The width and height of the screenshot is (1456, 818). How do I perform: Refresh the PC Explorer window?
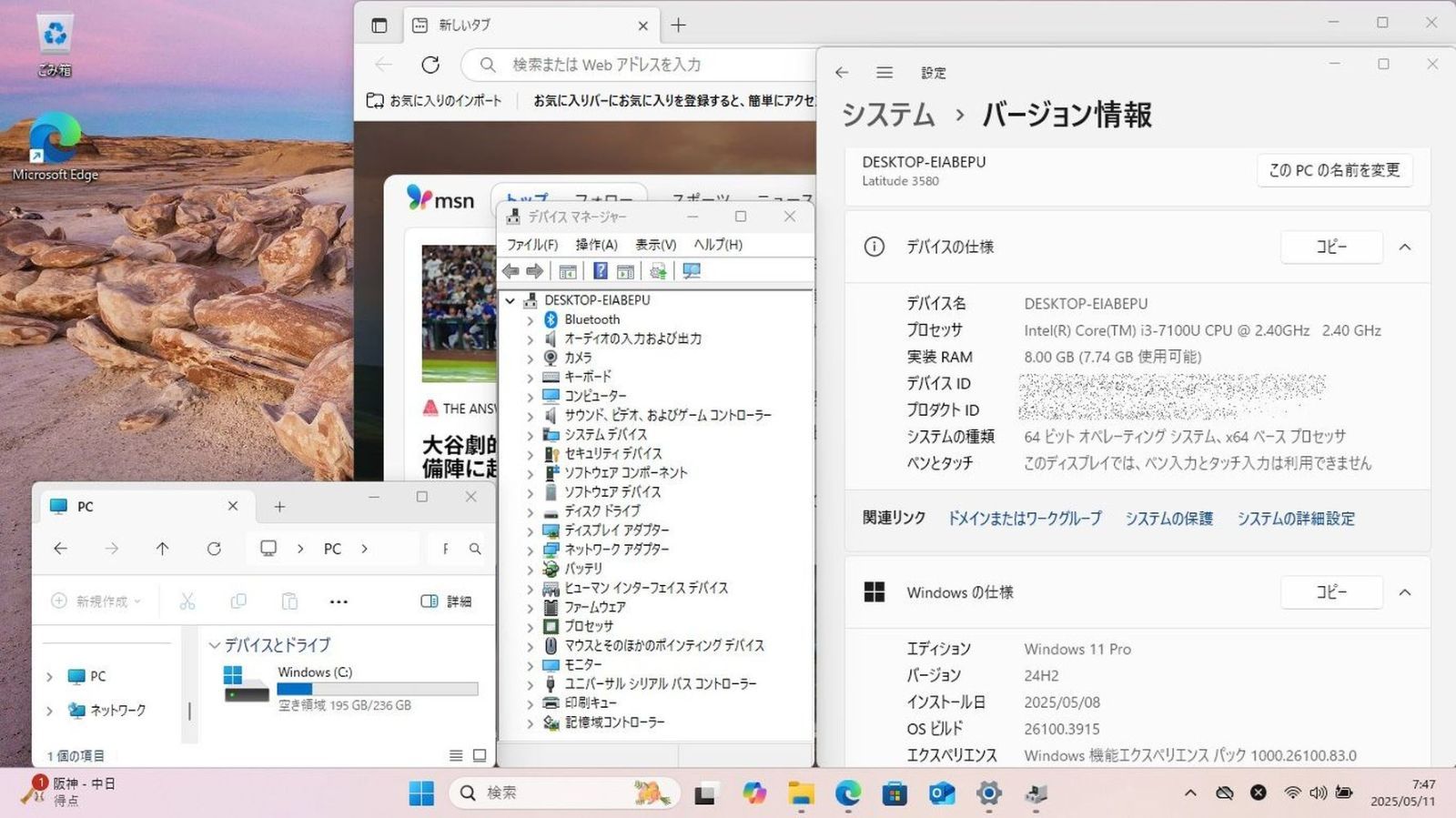click(214, 549)
